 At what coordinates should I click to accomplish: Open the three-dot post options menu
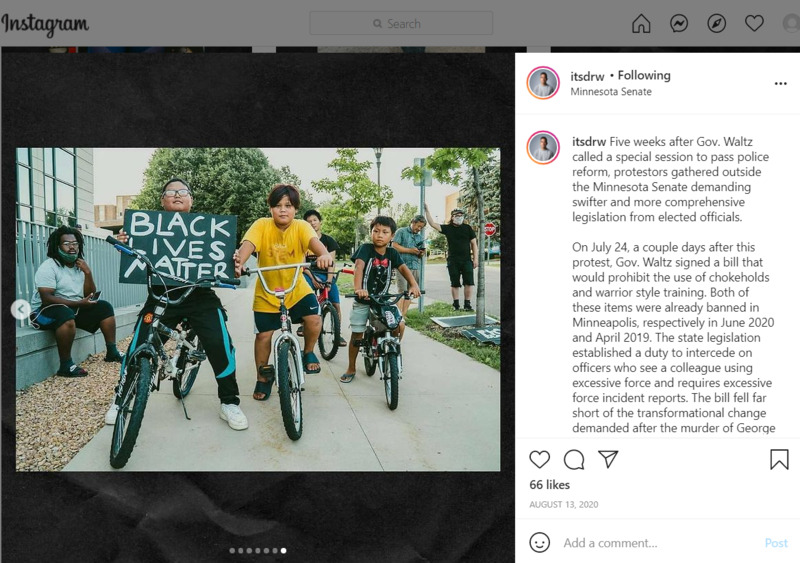click(x=781, y=84)
